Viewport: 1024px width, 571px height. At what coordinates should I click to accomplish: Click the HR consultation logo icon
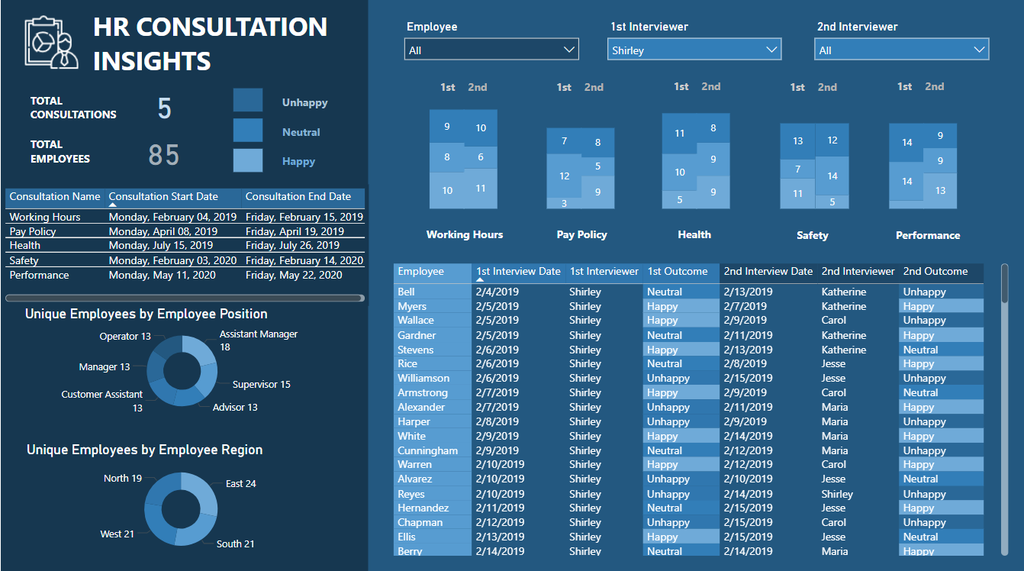[51, 42]
